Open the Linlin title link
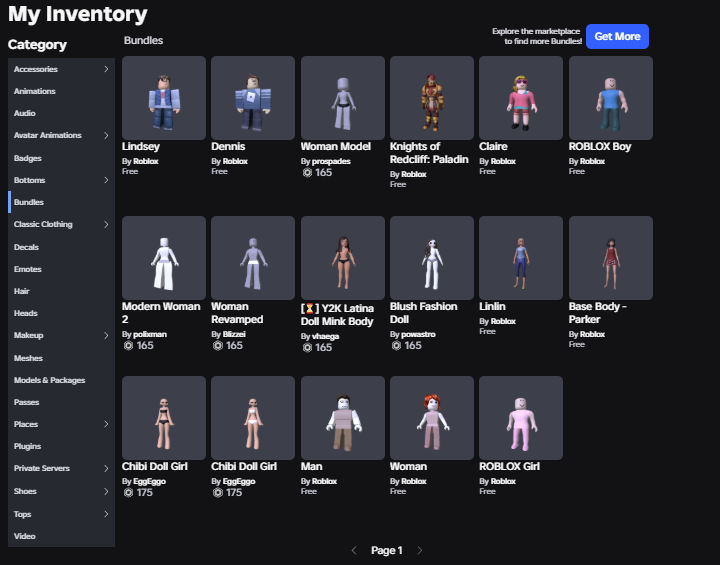 tap(492, 306)
